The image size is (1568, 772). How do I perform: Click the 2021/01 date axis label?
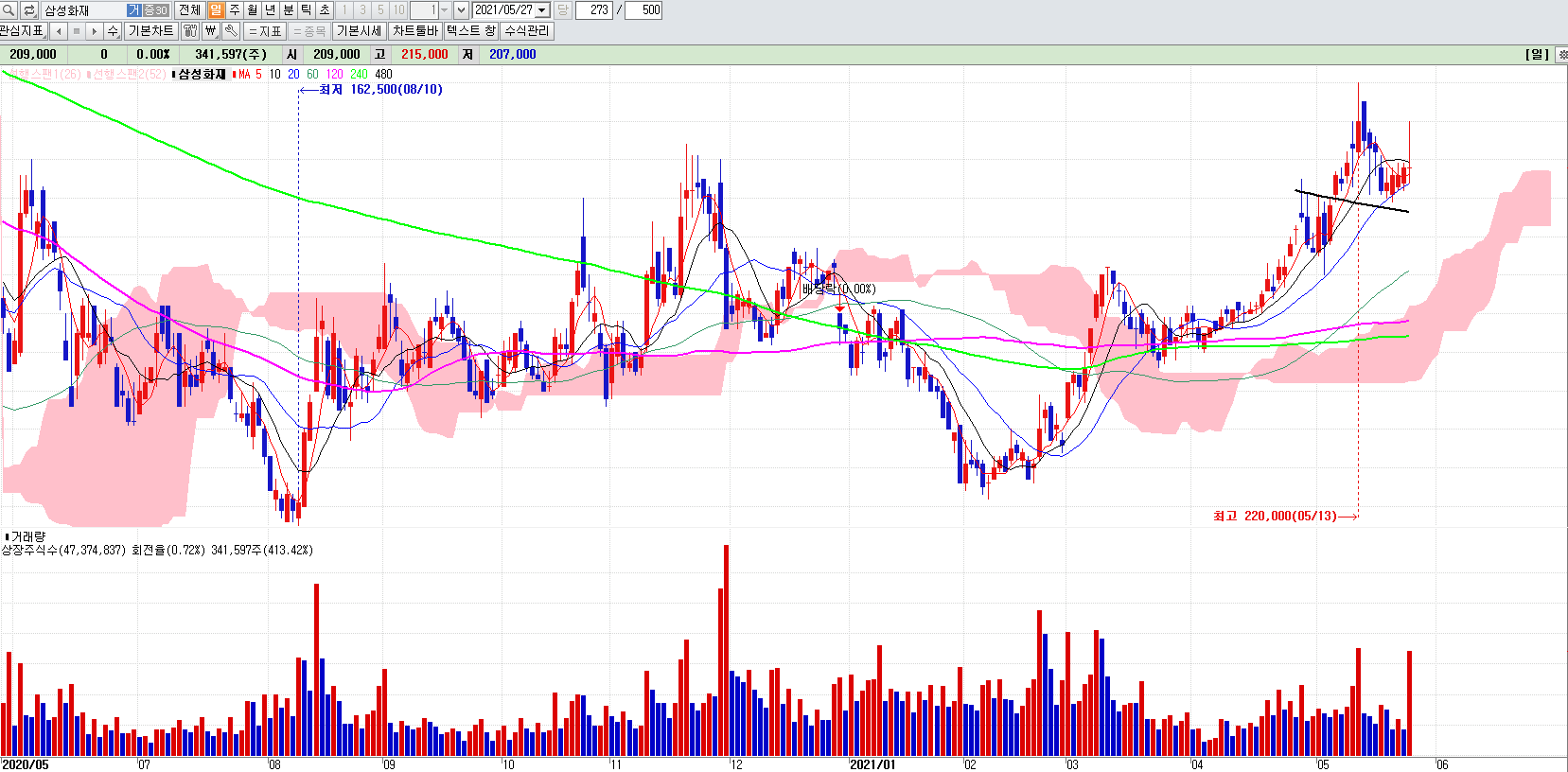tap(872, 764)
